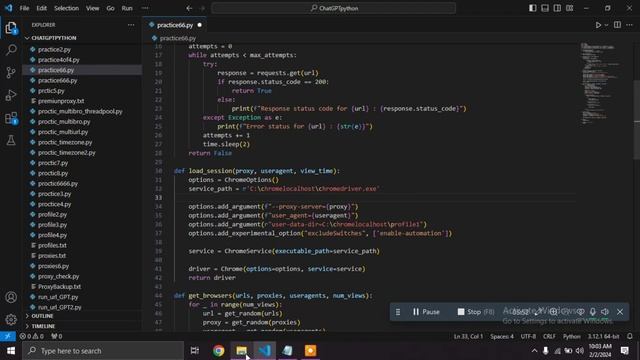Go forward with the navigation arrow

coord(202,8)
